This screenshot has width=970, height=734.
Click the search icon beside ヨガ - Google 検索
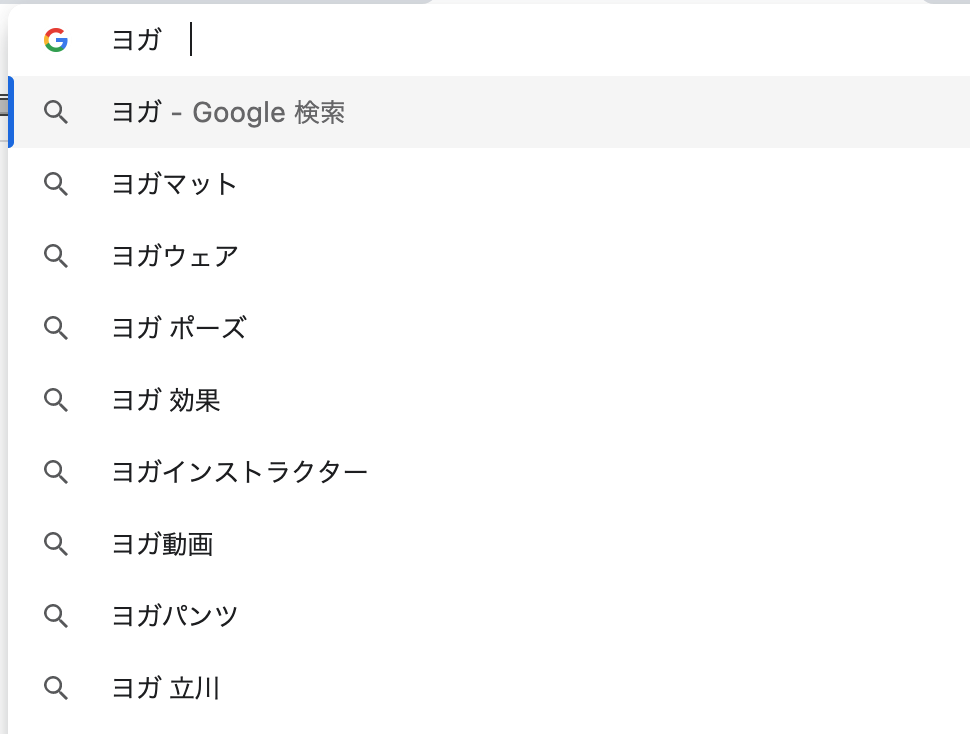click(x=56, y=112)
